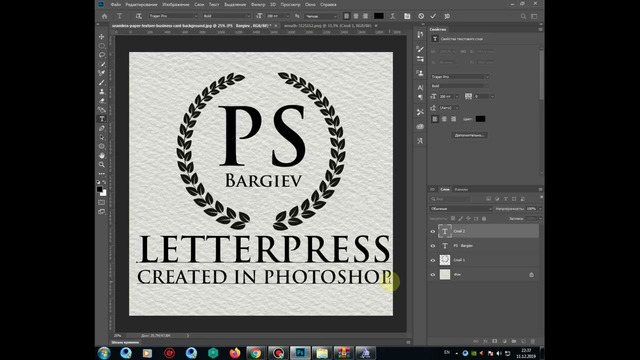The height and width of the screenshot is (360, 640).
Task: Open the warp text option
Action: pyautogui.click(x=393, y=16)
